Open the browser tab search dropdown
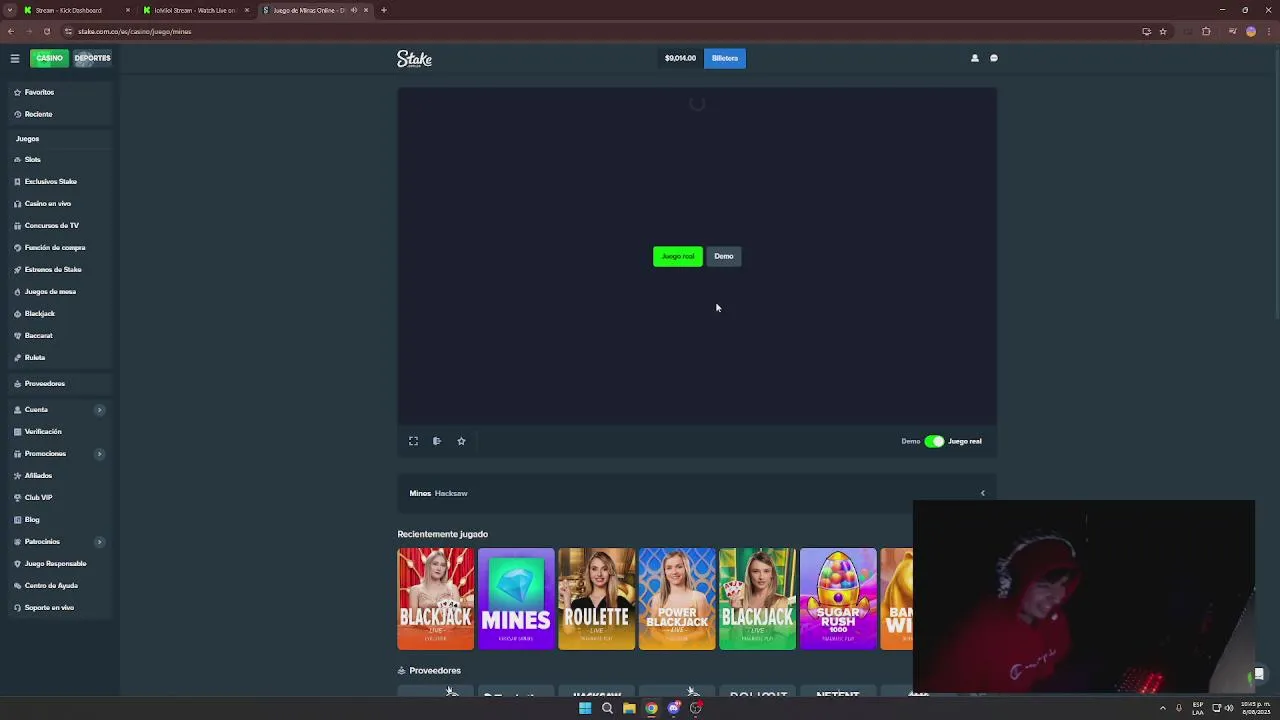Viewport: 1280px width, 720px height. [x=10, y=10]
